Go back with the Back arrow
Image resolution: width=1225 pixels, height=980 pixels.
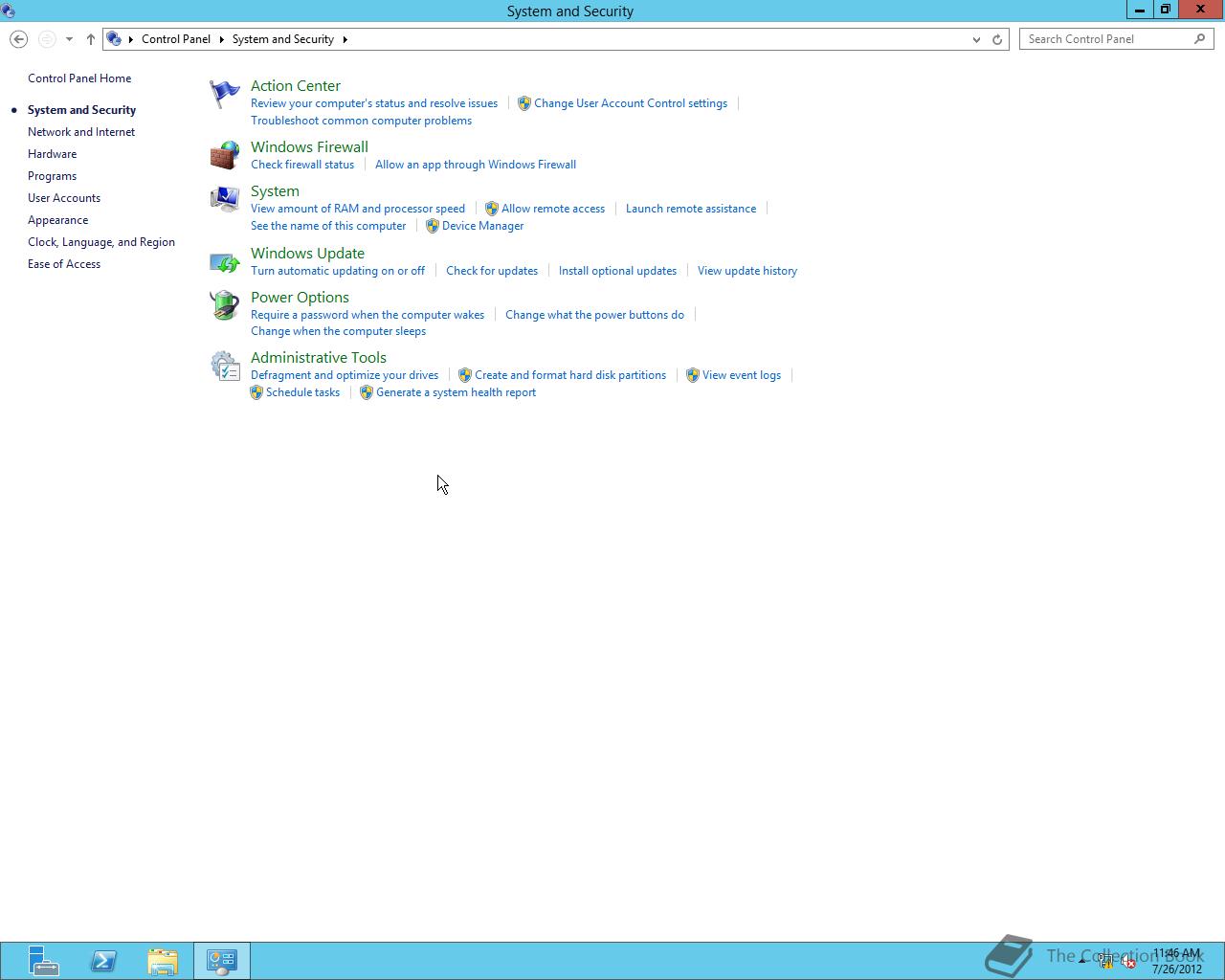click(18, 39)
